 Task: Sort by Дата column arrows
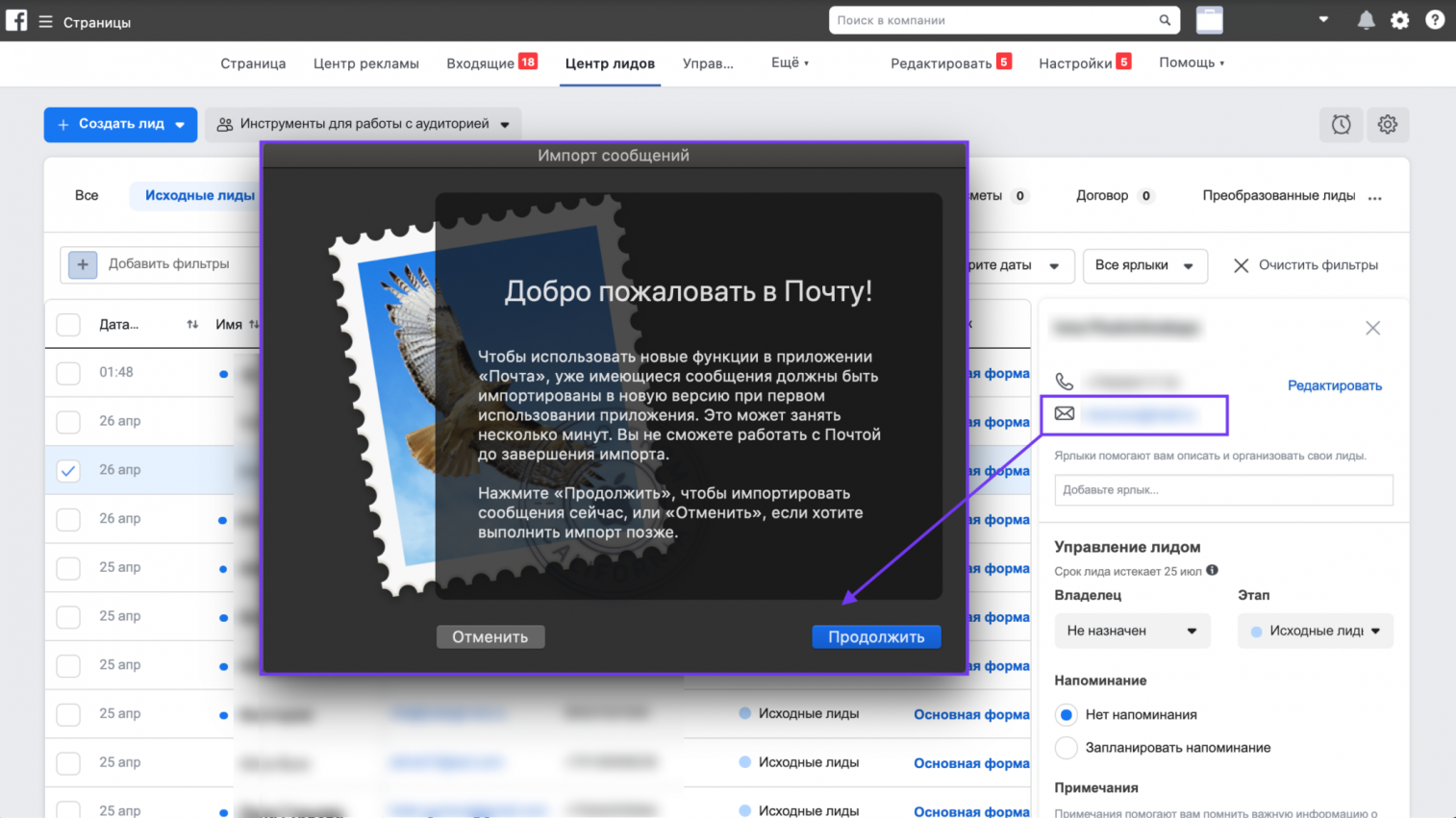pyautogui.click(x=192, y=325)
